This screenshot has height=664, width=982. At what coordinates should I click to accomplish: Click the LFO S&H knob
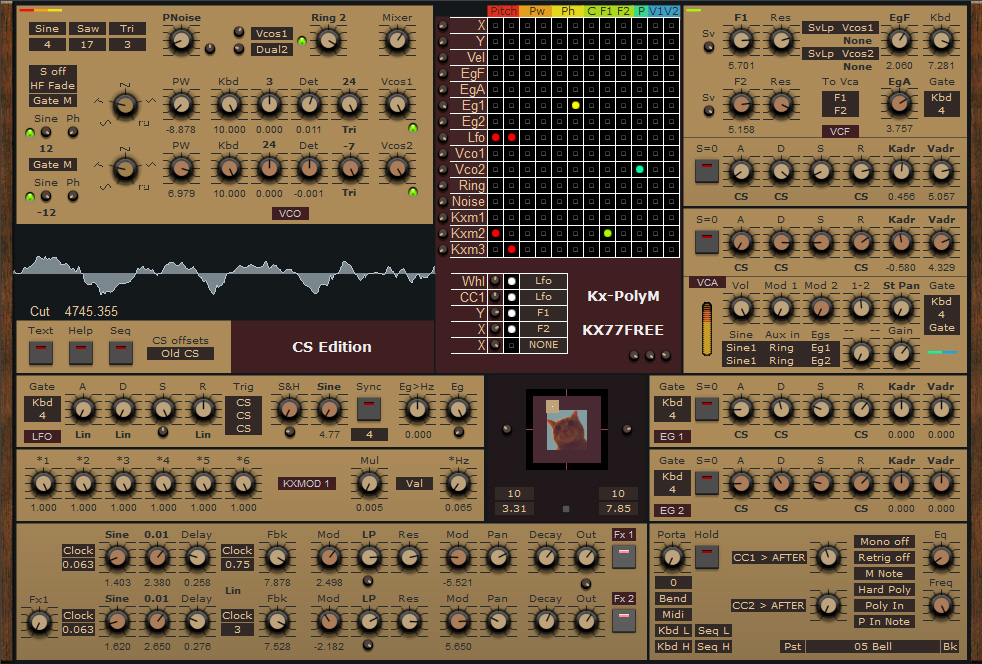point(289,410)
